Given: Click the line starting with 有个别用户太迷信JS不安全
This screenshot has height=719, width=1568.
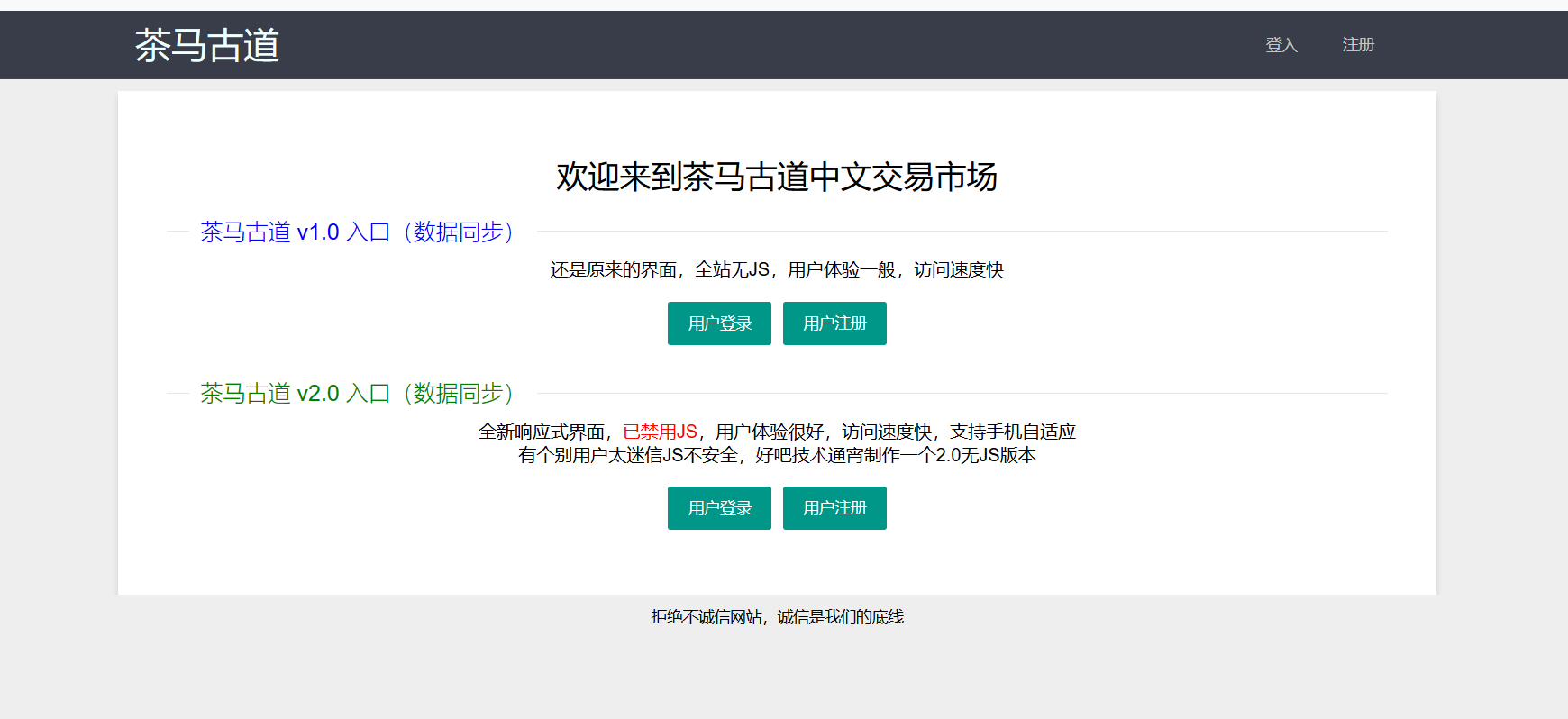Looking at the screenshot, I should (776, 456).
